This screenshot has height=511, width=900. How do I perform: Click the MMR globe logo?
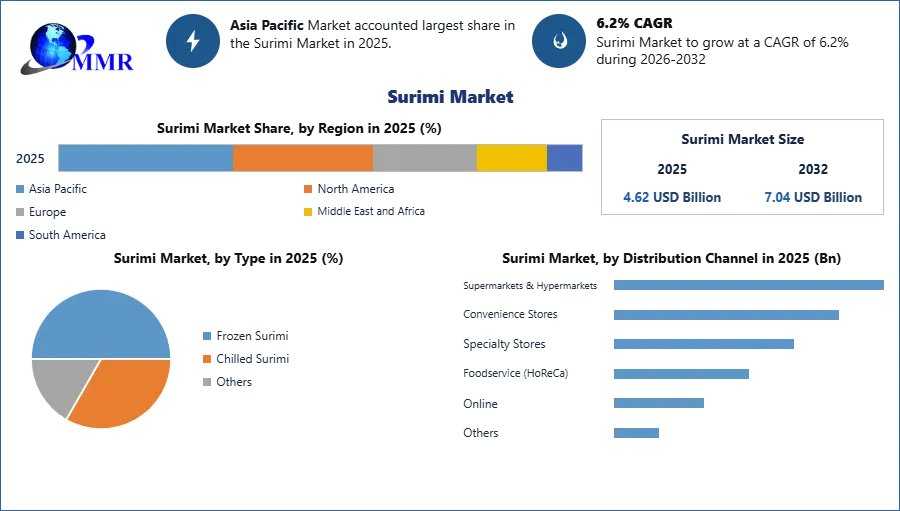(x=77, y=49)
